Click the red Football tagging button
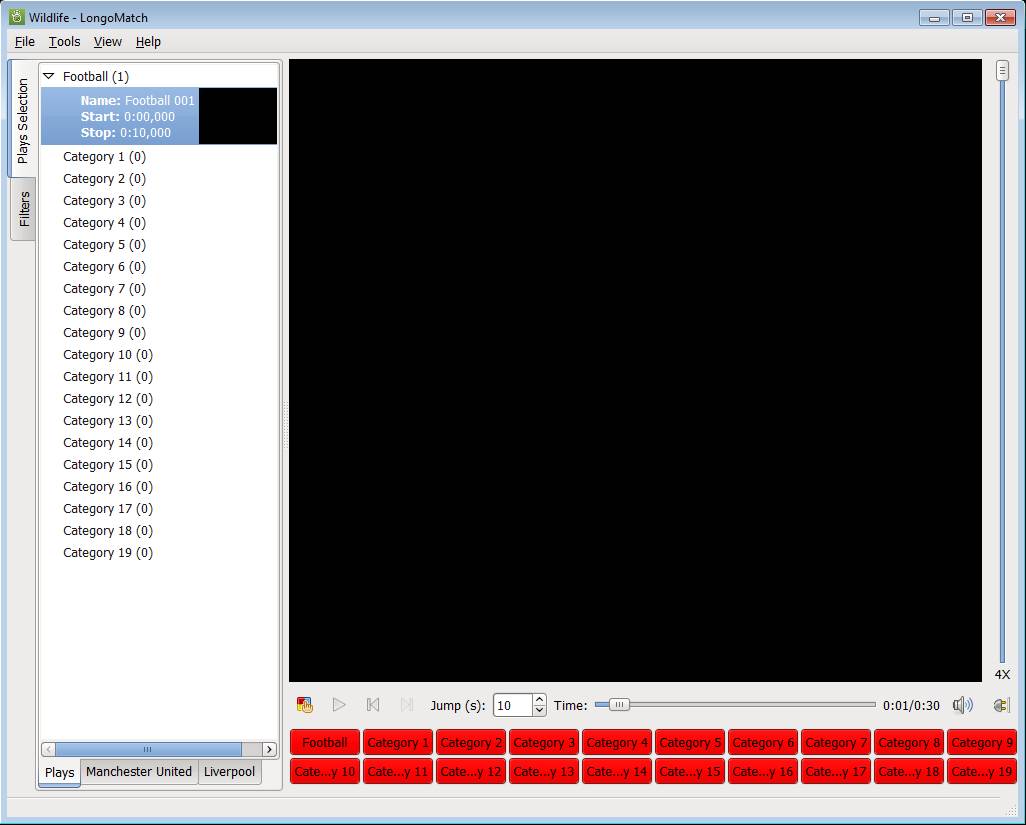This screenshot has height=825, width=1026. point(325,743)
